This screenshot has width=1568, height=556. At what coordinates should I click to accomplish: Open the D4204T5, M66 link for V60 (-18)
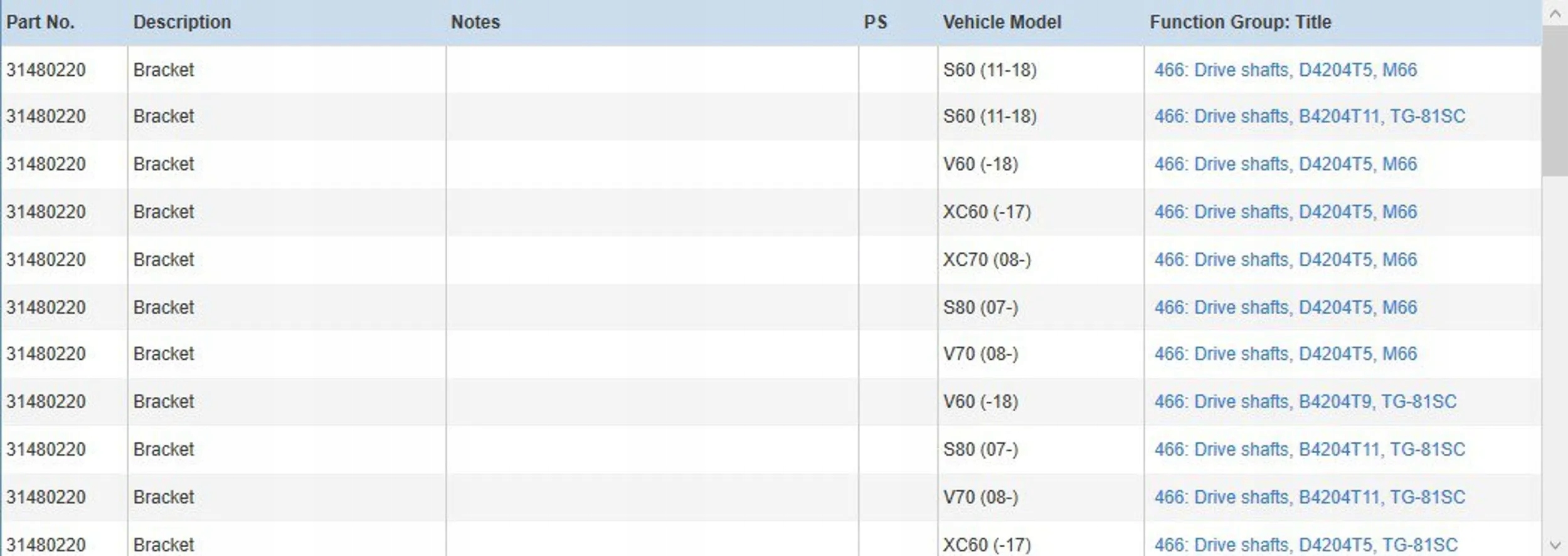[1285, 164]
